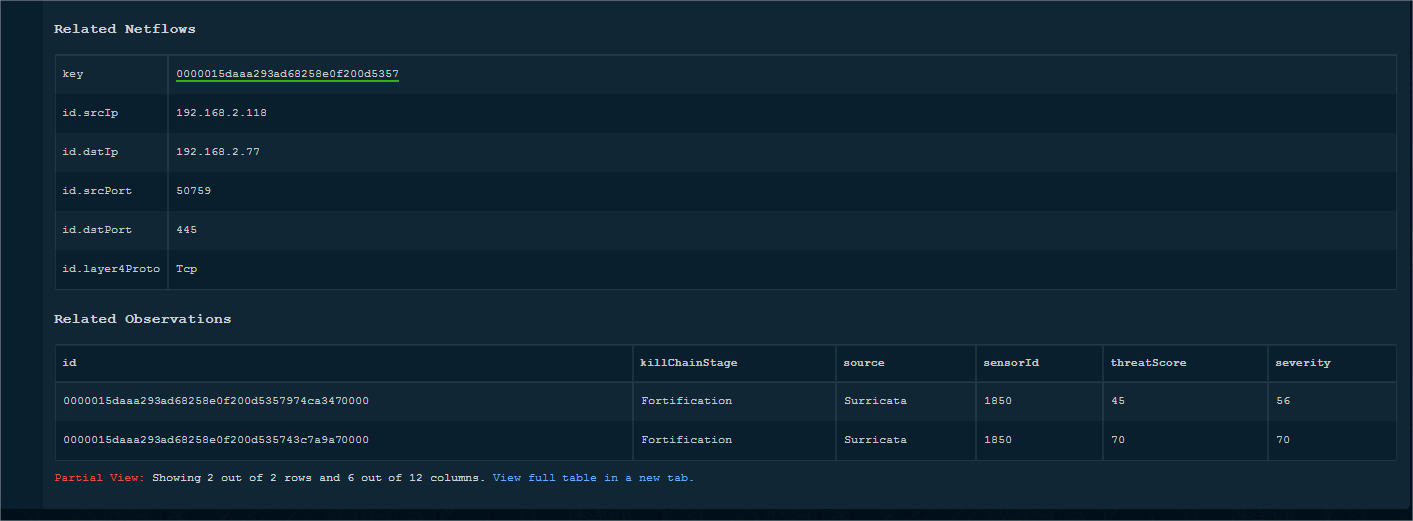This screenshot has width=1413, height=521.
Task: Click the id.layer4Proto field label
Action: (x=111, y=269)
